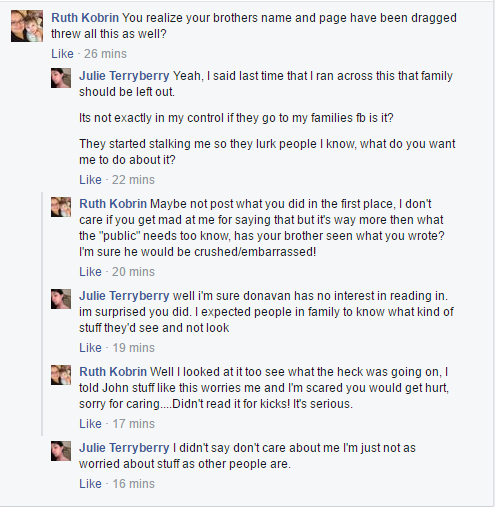This screenshot has width=495, height=507.
Task: Open Ruth Kobrin's profile from top comment name
Action: 85,18
